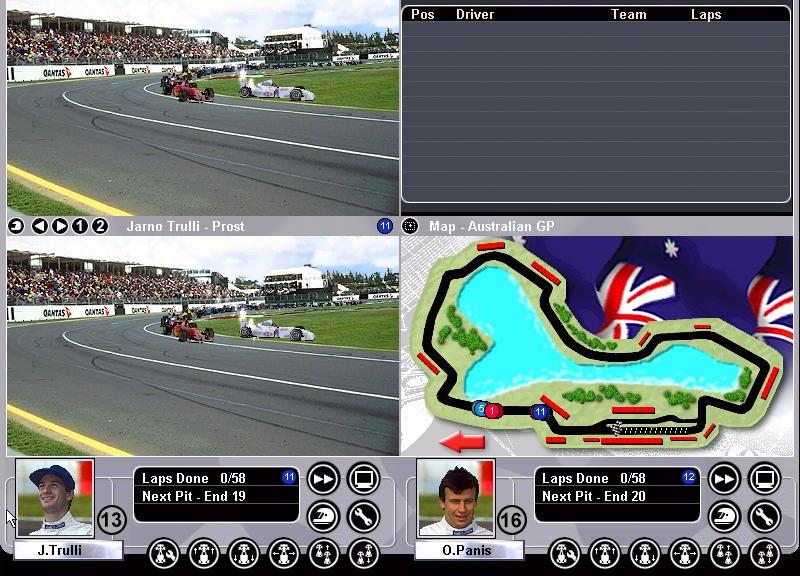Click Panis's car with sideways arrows icon

pyautogui.click(x=684, y=552)
